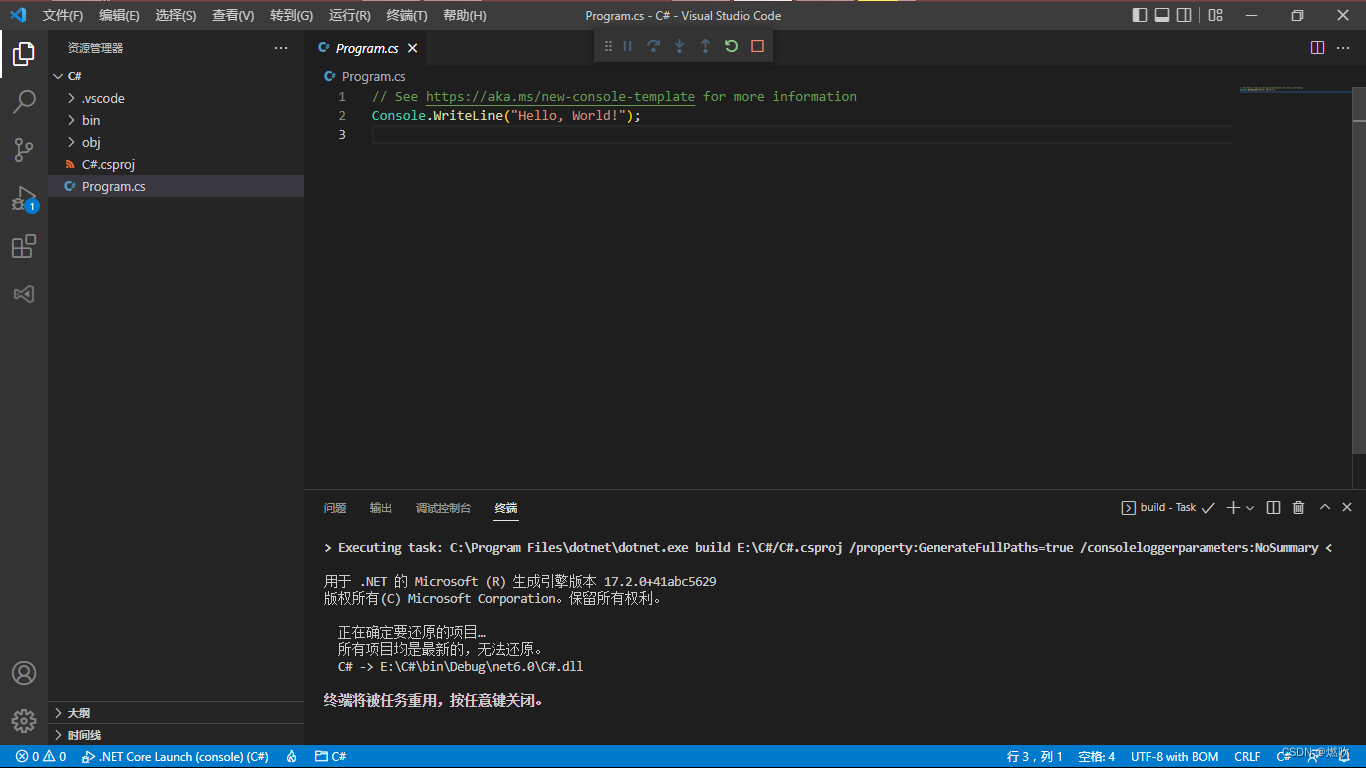Change encoding UTF-8 with BOM
This screenshot has width=1366, height=768.
[x=1174, y=757]
